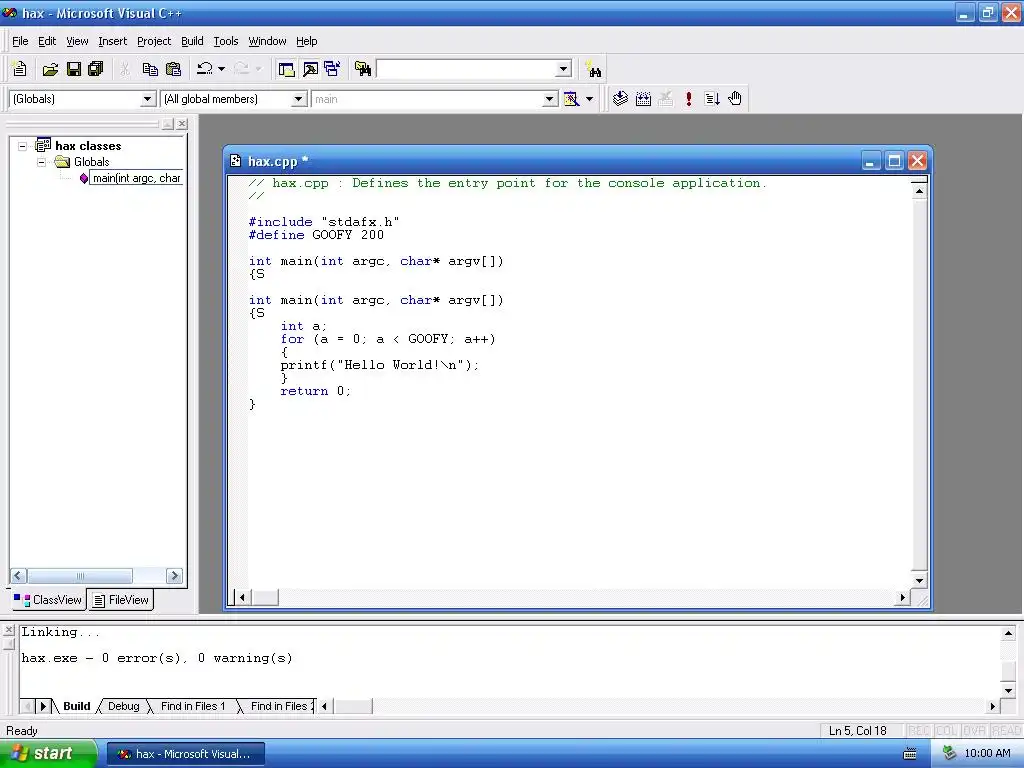This screenshot has height=768, width=1024.
Task: Collapse the Globals folder node
Action: click(x=41, y=162)
